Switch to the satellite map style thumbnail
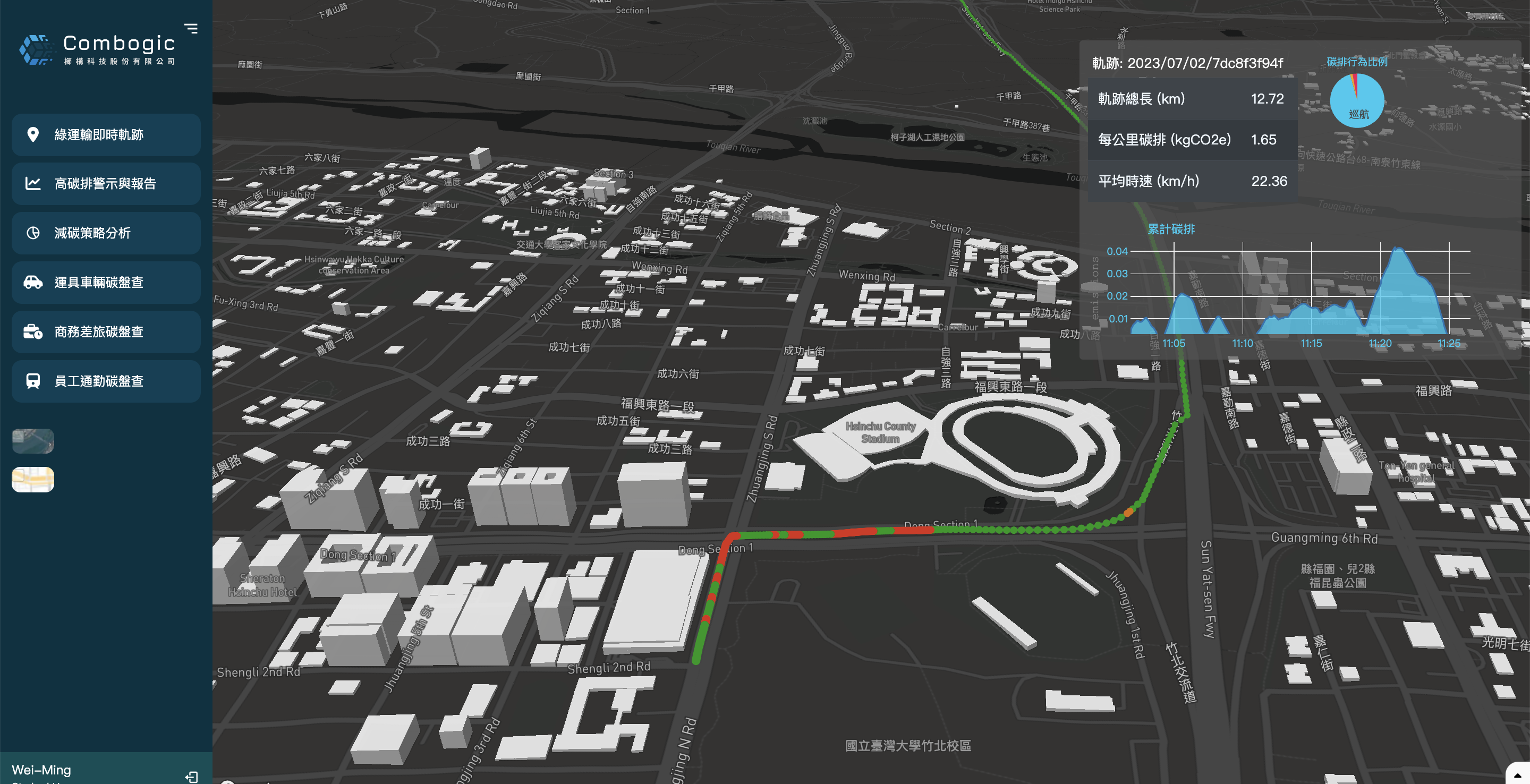This screenshot has height=784, width=1530. pyautogui.click(x=33, y=441)
